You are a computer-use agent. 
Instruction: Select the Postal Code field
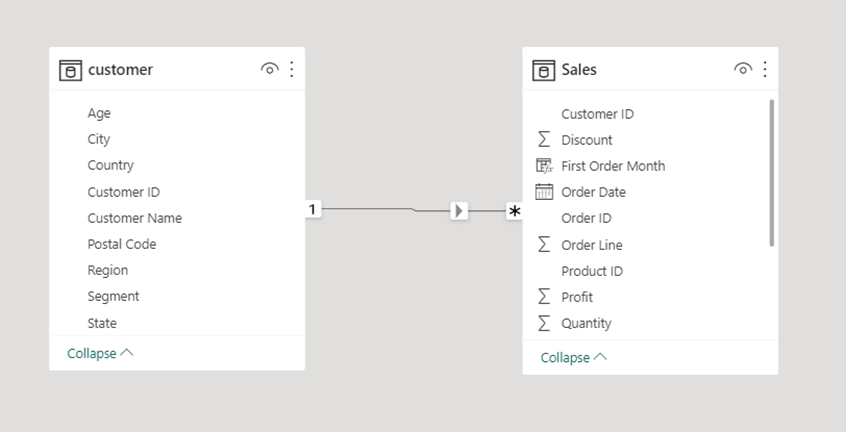[121, 244]
